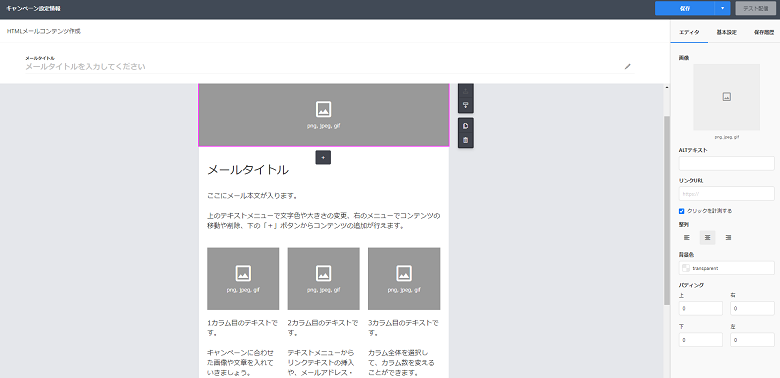
Task: Duplicate the selected image block
Action: coord(466,126)
